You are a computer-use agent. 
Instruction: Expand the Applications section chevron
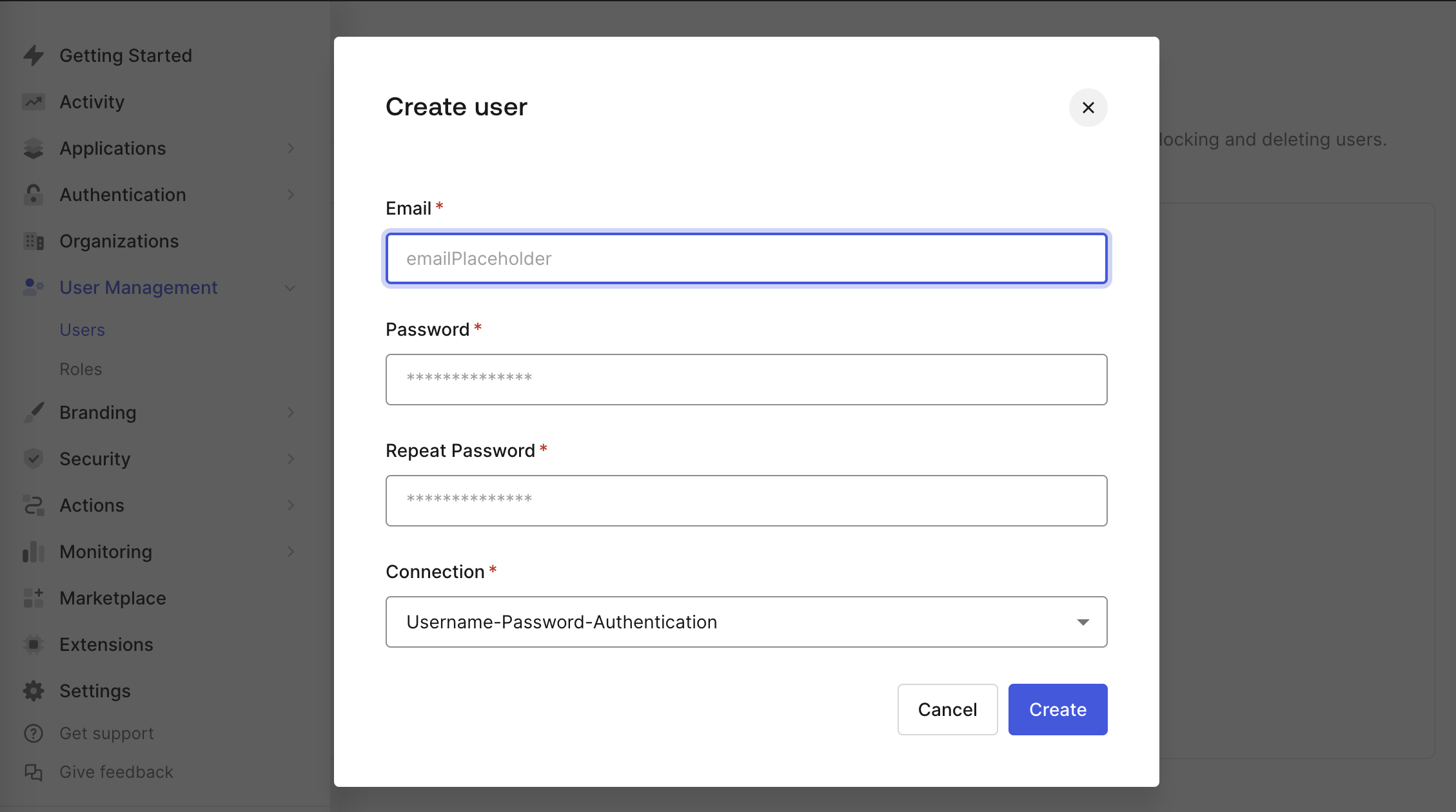tap(291, 148)
